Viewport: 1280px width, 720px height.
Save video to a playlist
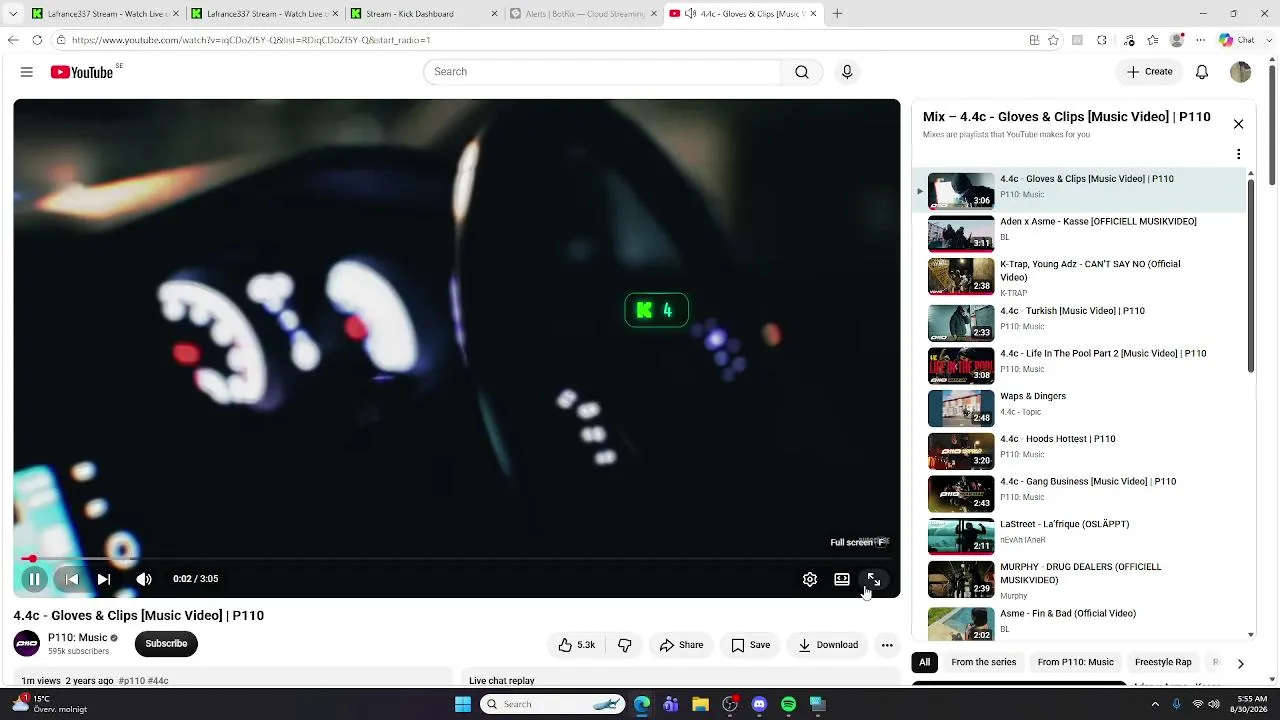point(750,645)
